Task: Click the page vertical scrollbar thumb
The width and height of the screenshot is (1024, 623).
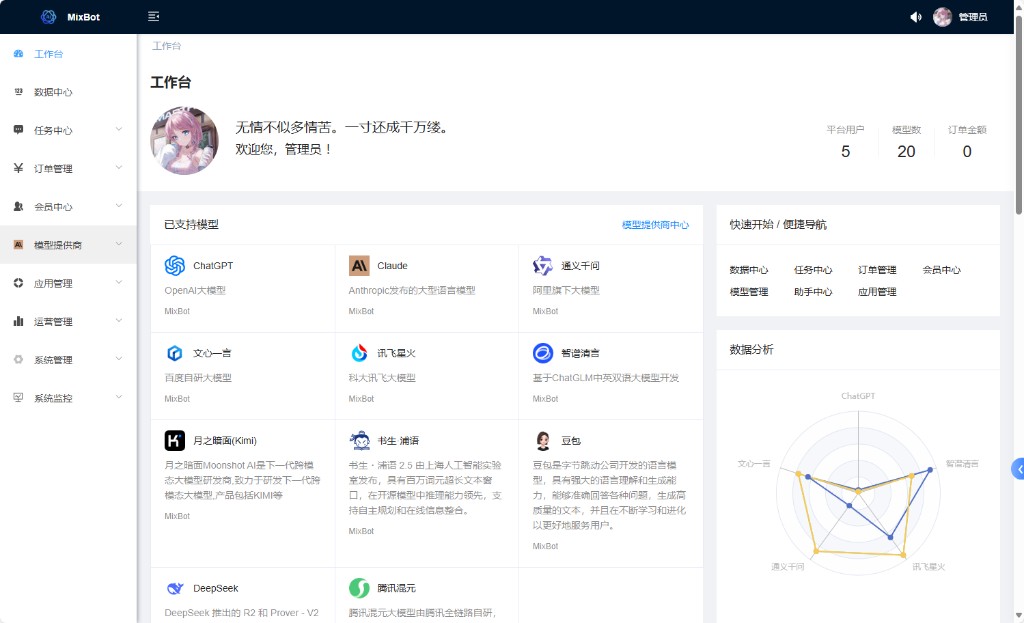Action: 1019,115
